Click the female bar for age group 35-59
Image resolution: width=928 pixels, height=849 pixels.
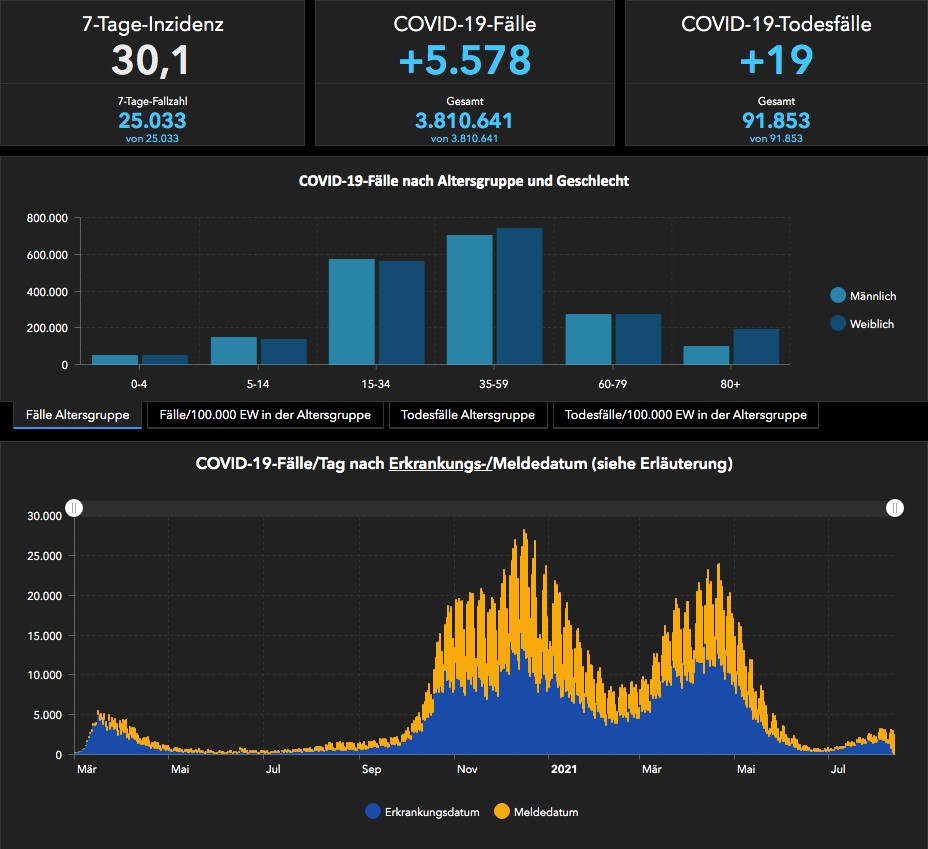point(519,297)
